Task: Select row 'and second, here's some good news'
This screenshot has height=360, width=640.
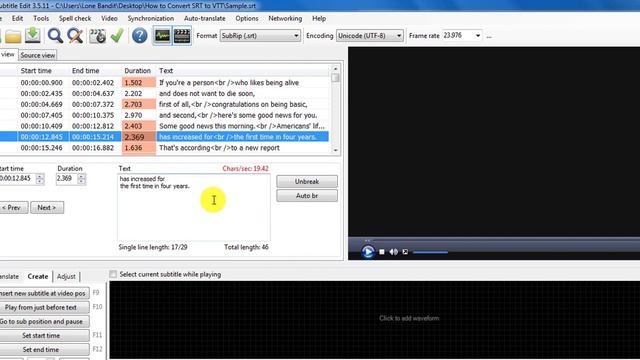Action: pyautogui.click(x=163, y=115)
